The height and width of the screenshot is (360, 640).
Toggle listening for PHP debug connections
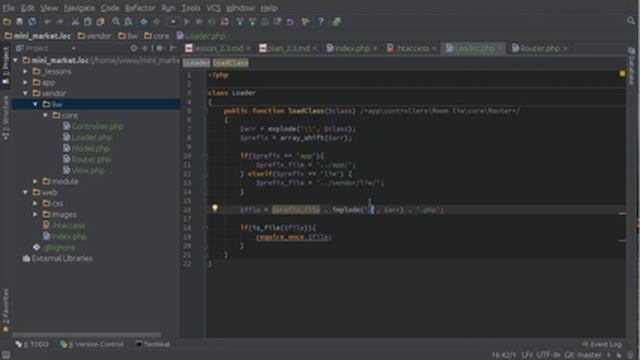224,22
